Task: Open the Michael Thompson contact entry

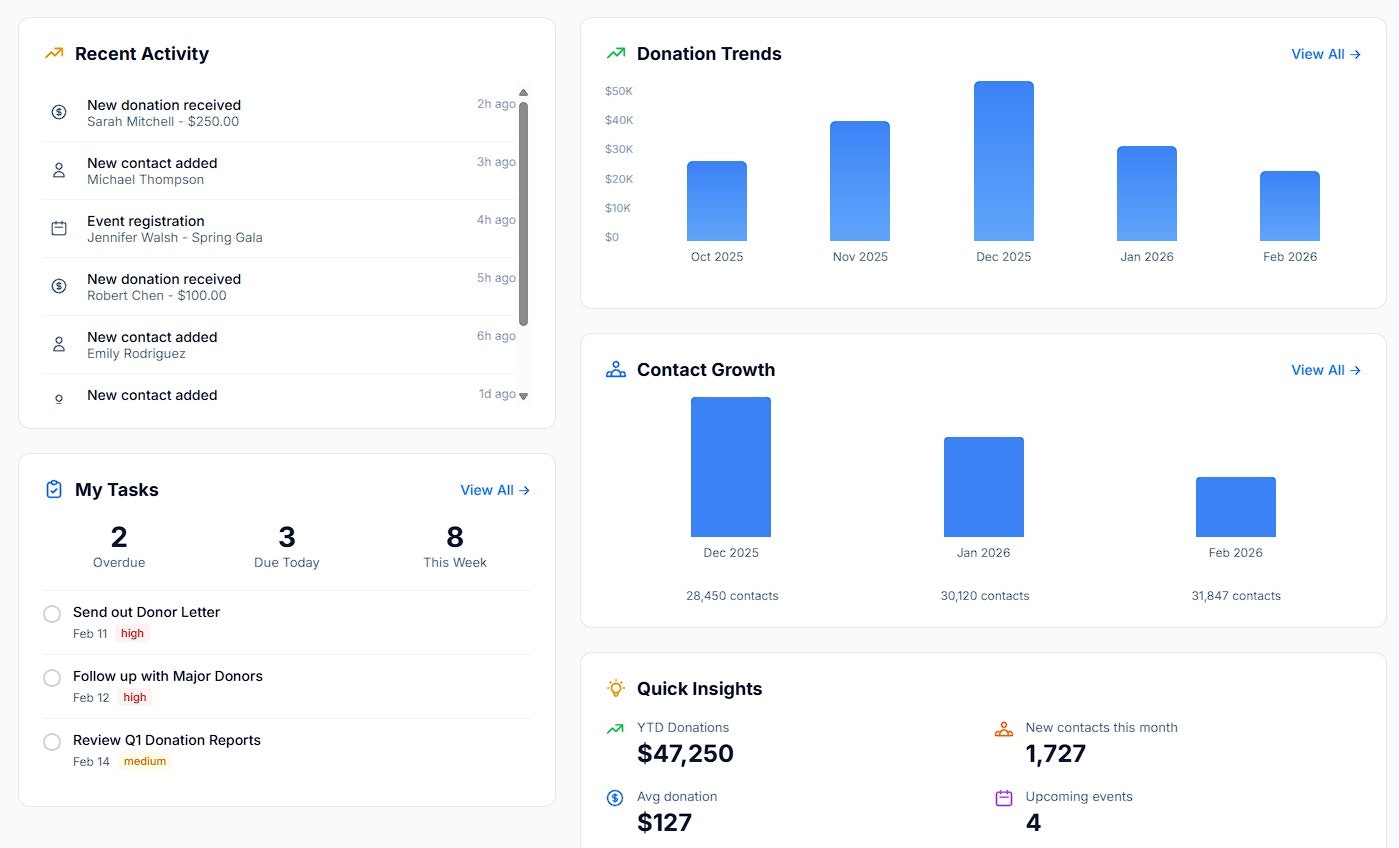Action: pos(281,171)
